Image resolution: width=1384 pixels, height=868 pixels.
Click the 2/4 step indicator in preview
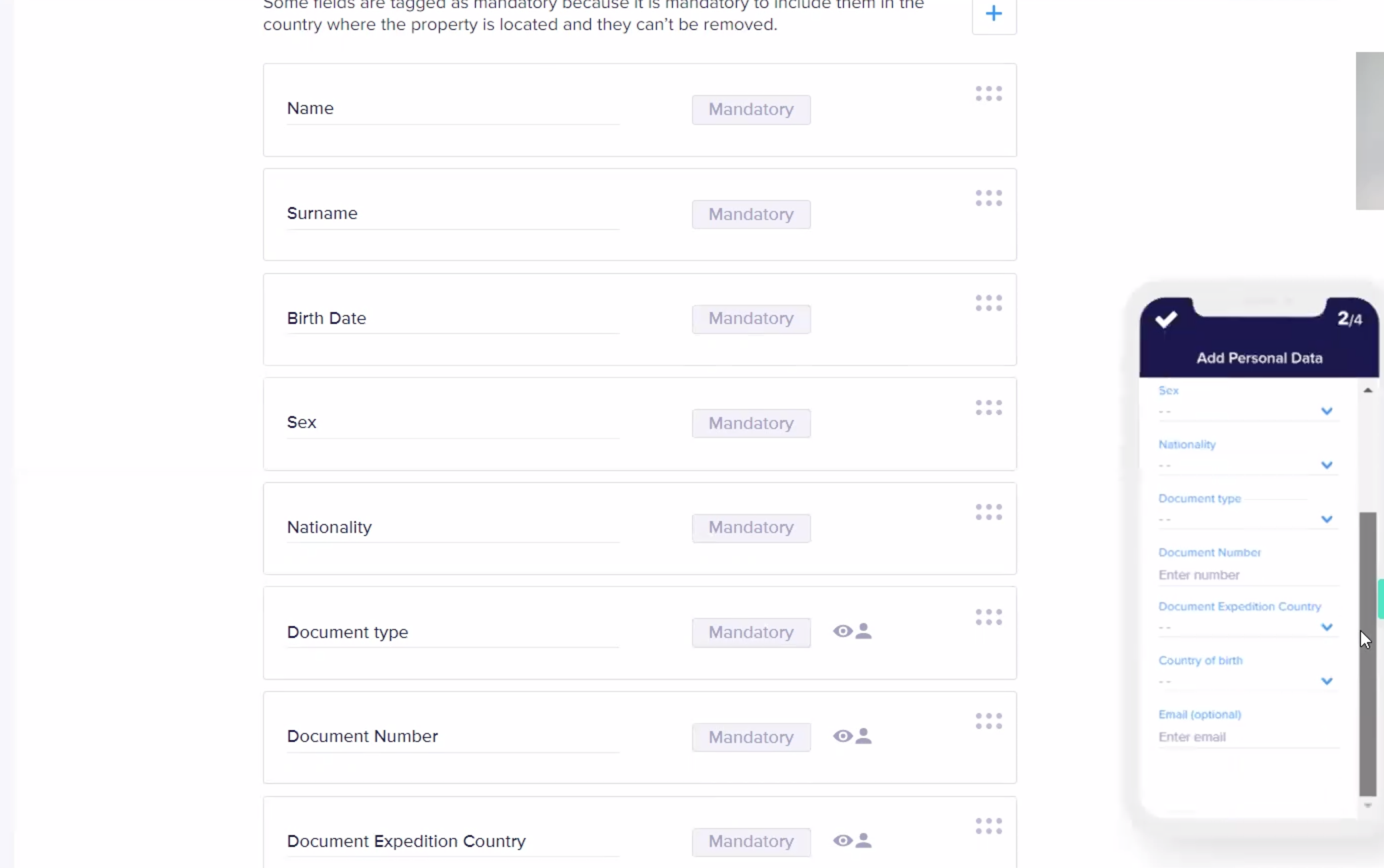pos(1349,319)
